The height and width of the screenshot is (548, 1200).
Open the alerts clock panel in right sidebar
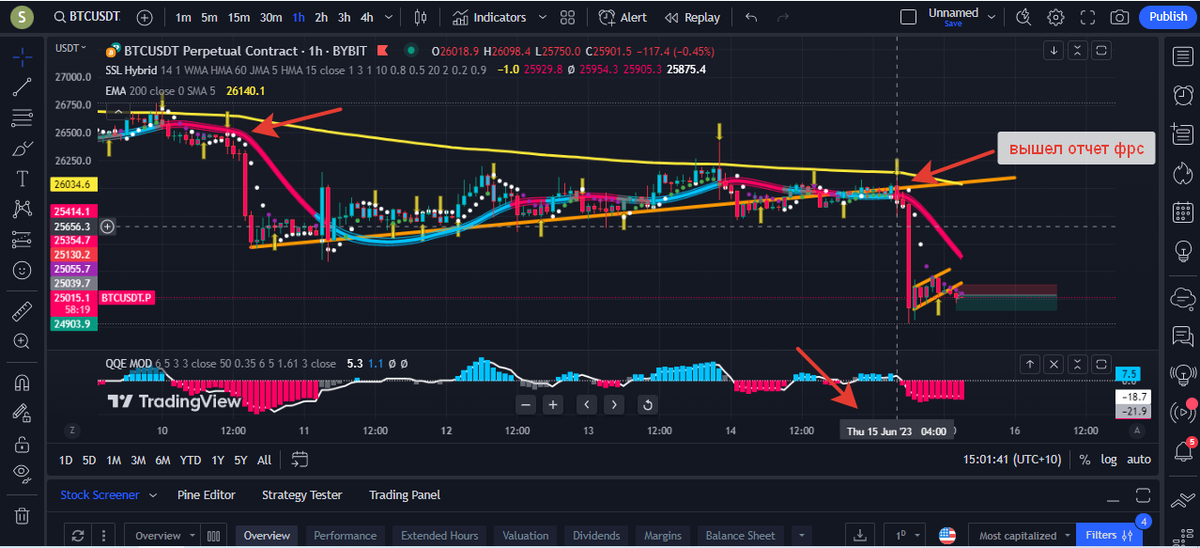1182,95
